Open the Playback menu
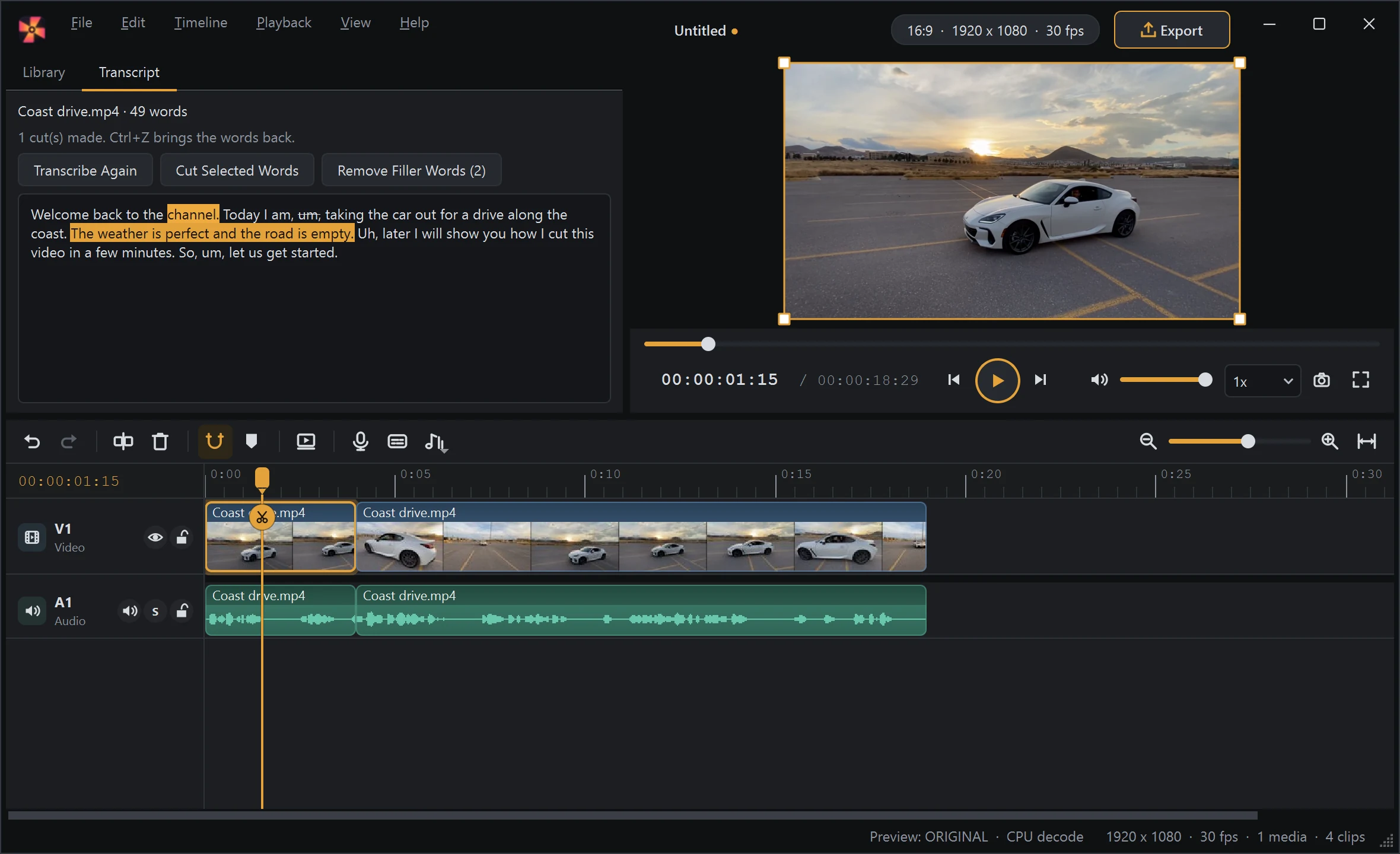1400x854 pixels. coord(284,23)
